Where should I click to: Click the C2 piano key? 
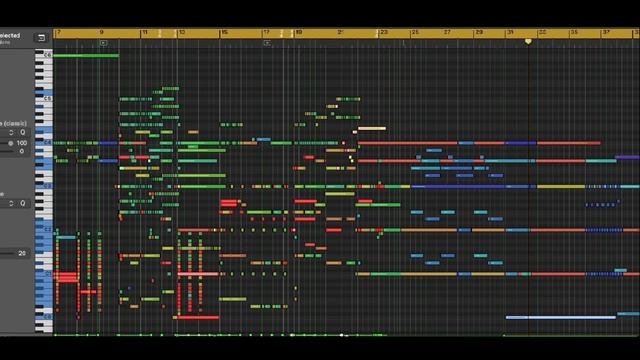(44, 230)
